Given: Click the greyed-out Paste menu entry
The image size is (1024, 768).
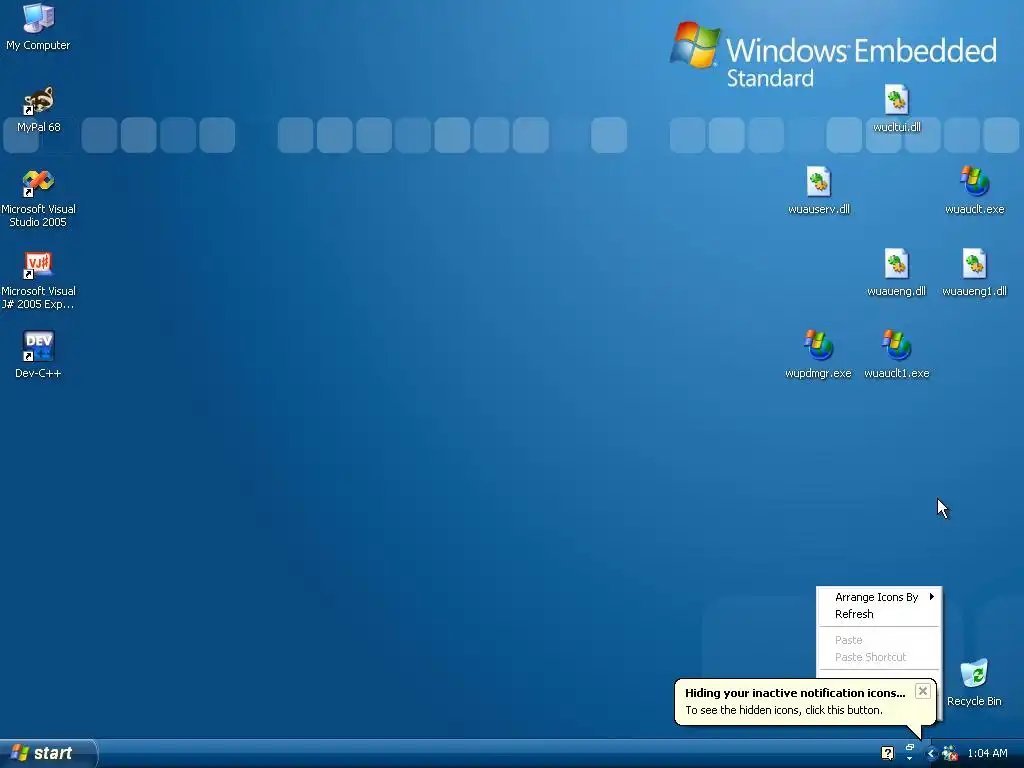Looking at the screenshot, I should [879, 640].
